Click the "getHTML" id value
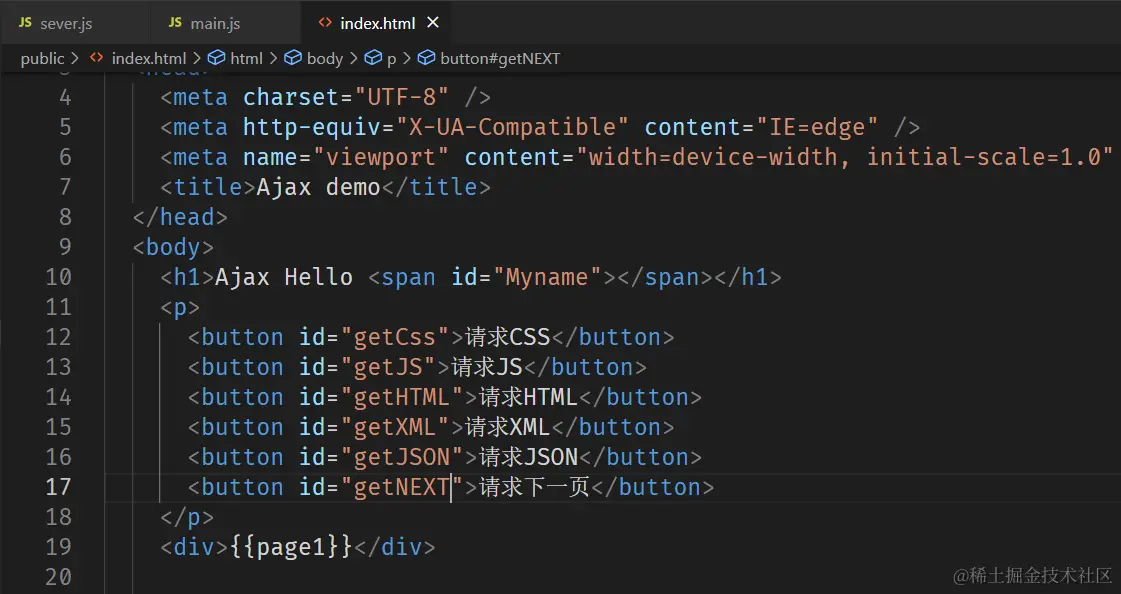The height and width of the screenshot is (594, 1121). point(402,397)
